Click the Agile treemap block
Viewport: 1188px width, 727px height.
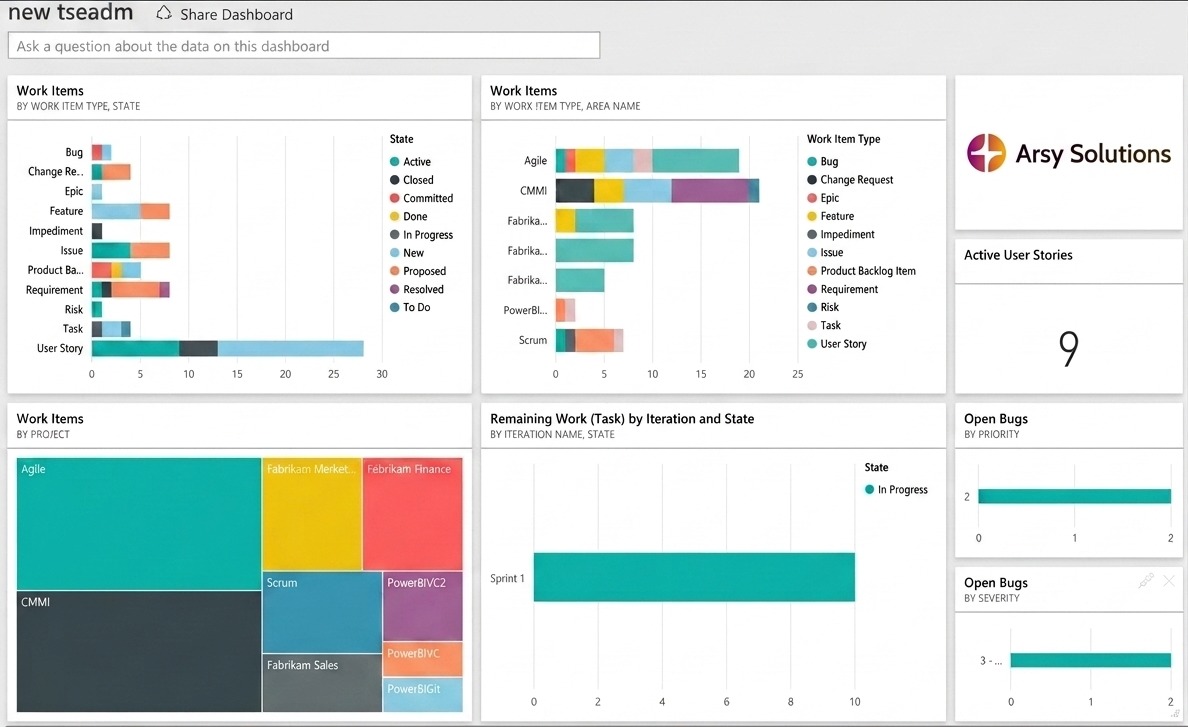tap(139, 523)
